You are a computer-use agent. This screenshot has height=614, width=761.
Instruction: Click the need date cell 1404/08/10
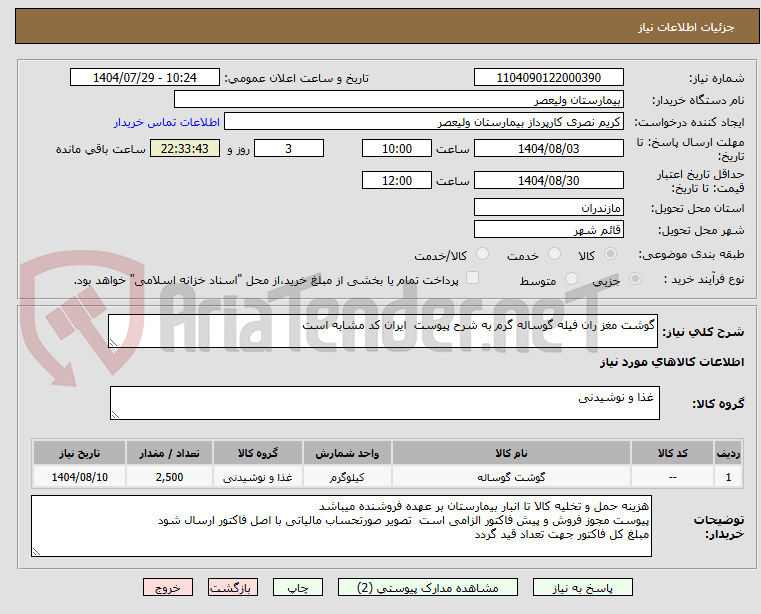80,478
